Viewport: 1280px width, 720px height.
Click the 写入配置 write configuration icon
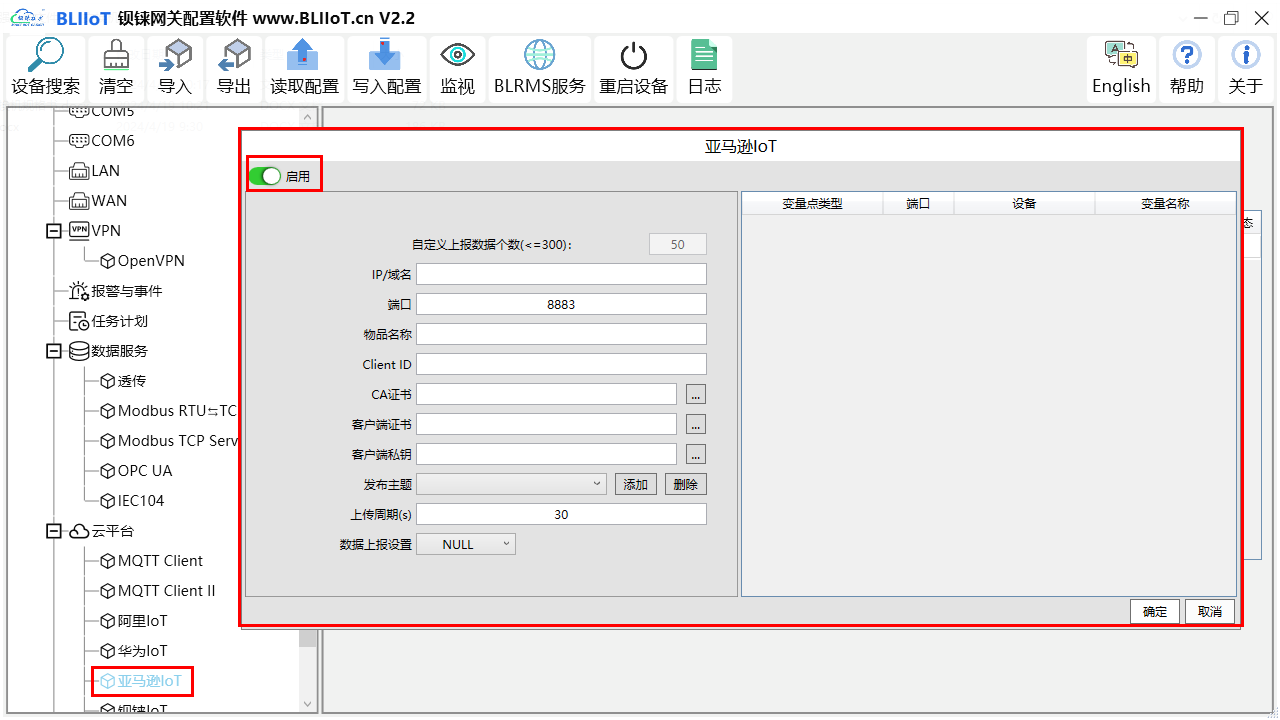(x=386, y=68)
